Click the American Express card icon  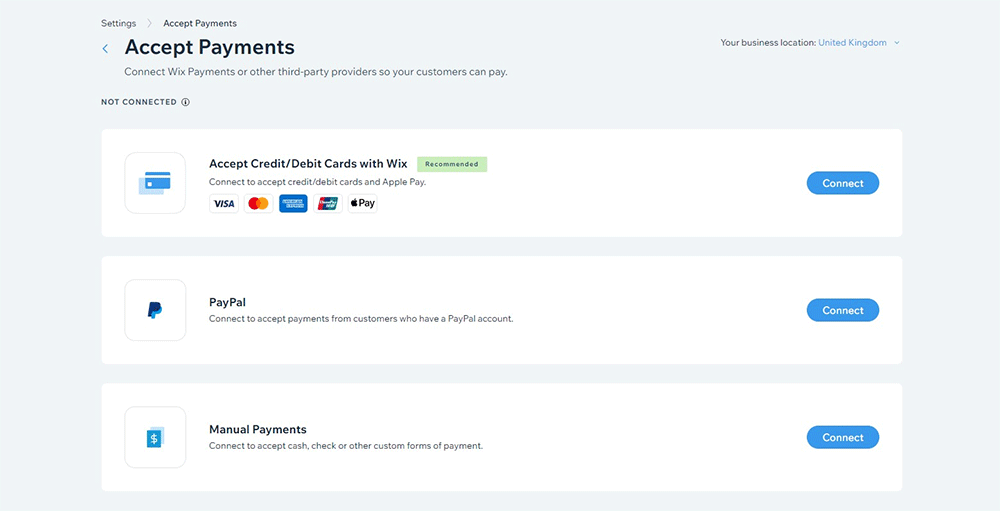click(293, 204)
